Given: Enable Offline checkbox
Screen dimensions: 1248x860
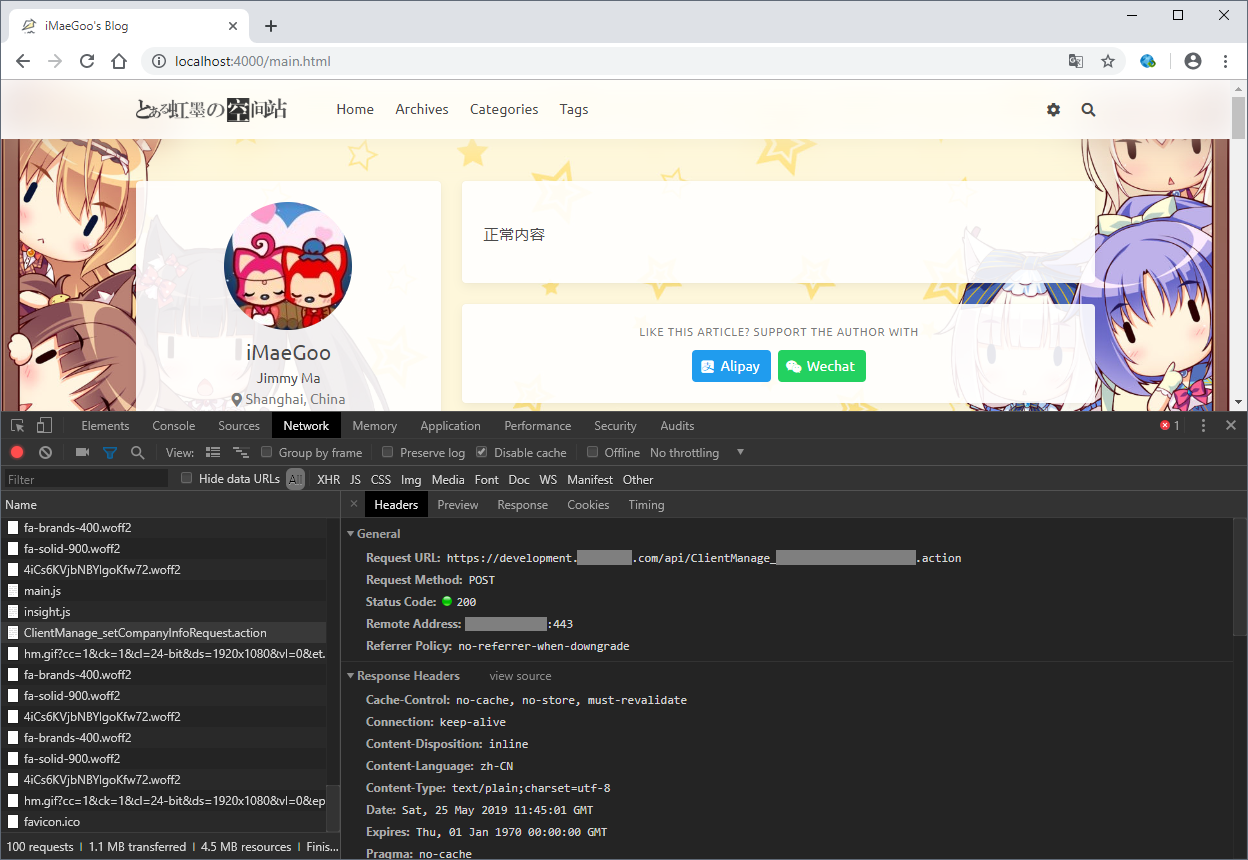Looking at the screenshot, I should [593, 452].
